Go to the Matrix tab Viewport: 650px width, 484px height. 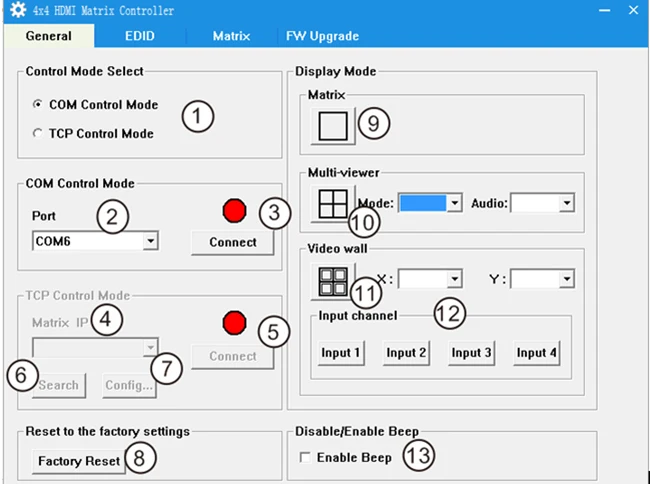[x=231, y=36]
